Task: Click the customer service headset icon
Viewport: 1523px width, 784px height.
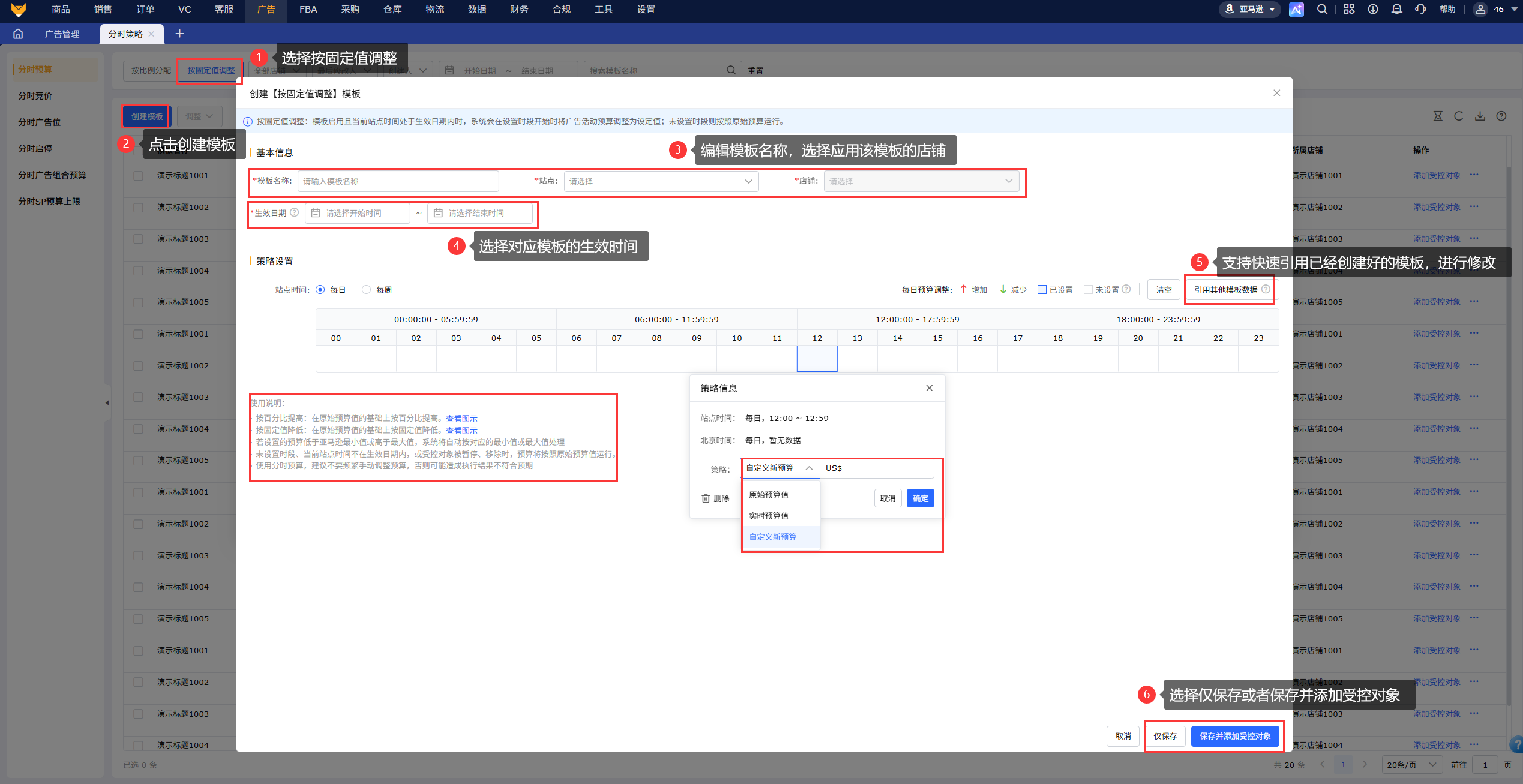Action: [x=1420, y=9]
